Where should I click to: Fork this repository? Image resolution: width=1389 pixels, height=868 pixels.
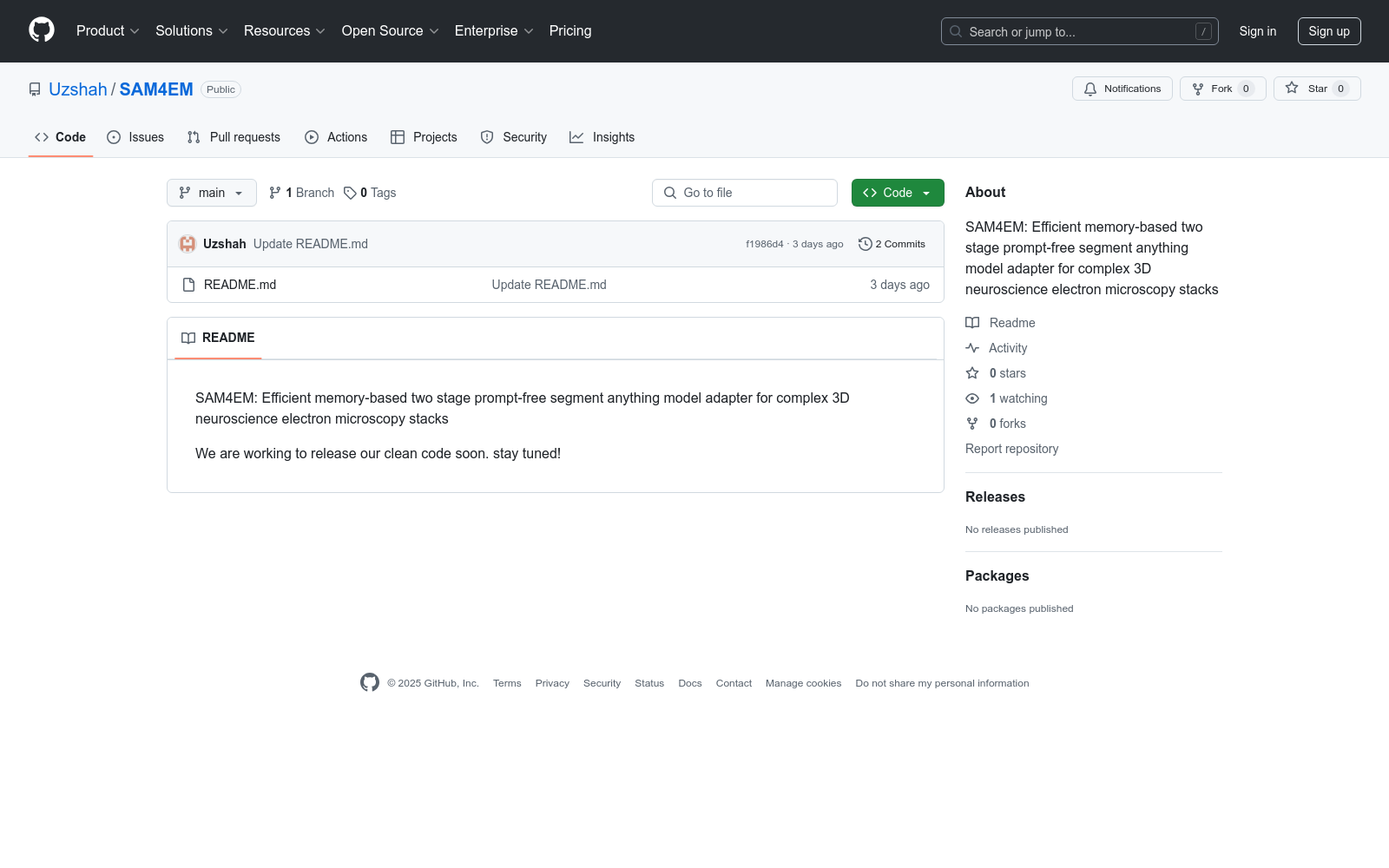pos(1223,89)
